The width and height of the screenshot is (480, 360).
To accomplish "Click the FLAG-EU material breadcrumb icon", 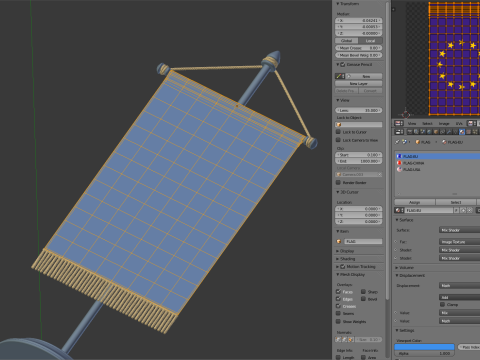I will pyautogui.click(x=444, y=142).
